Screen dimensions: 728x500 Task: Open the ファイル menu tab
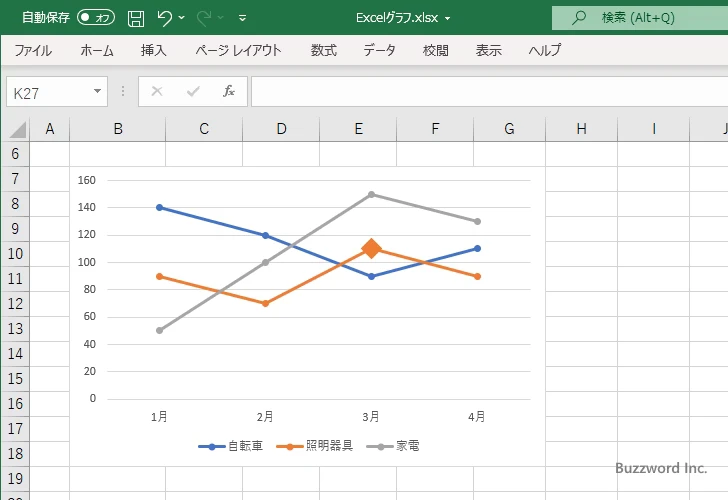tap(33, 50)
